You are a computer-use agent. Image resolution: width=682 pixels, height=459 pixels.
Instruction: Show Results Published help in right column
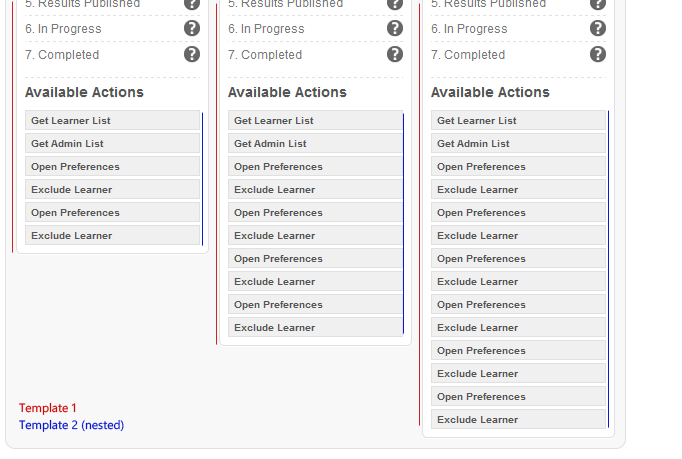tap(598, 4)
